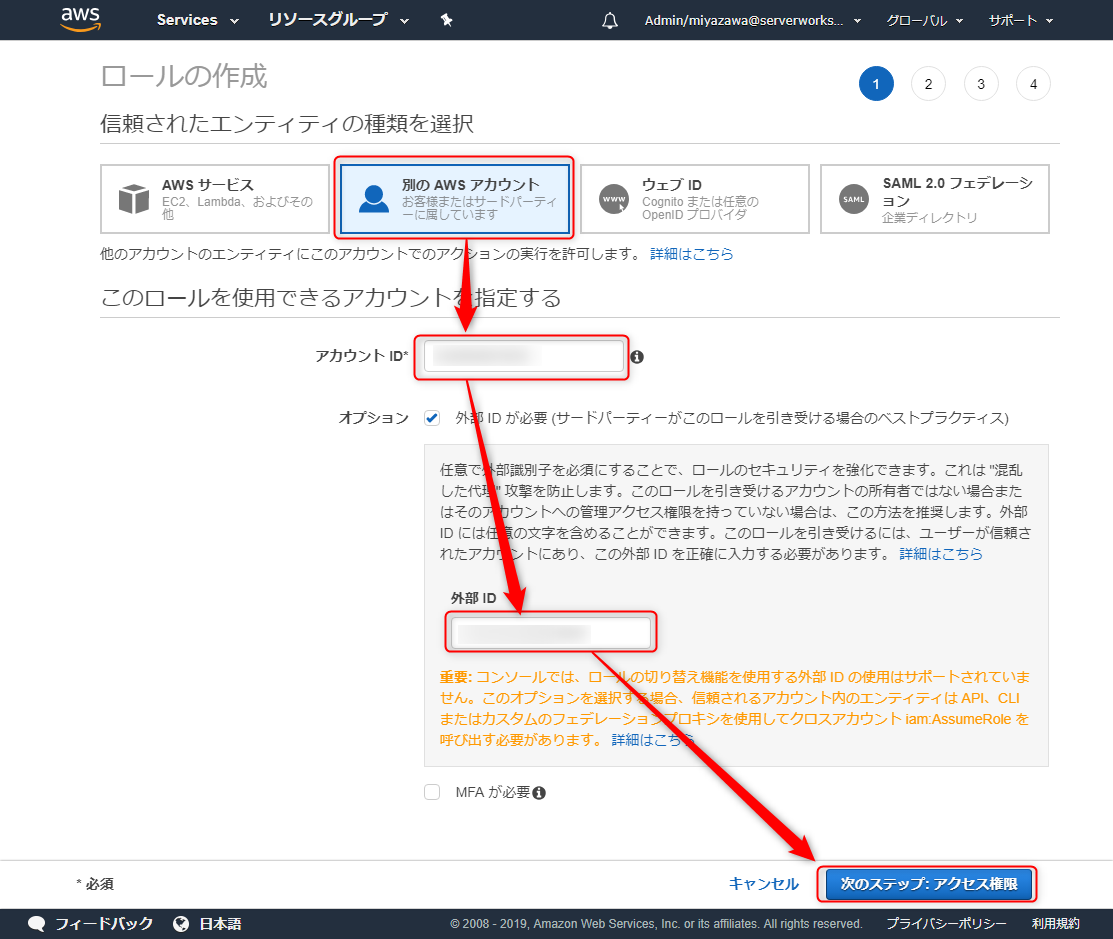This screenshot has height=939, width=1113.
Task: Open the リソースグループ dropdown
Action: click(339, 20)
